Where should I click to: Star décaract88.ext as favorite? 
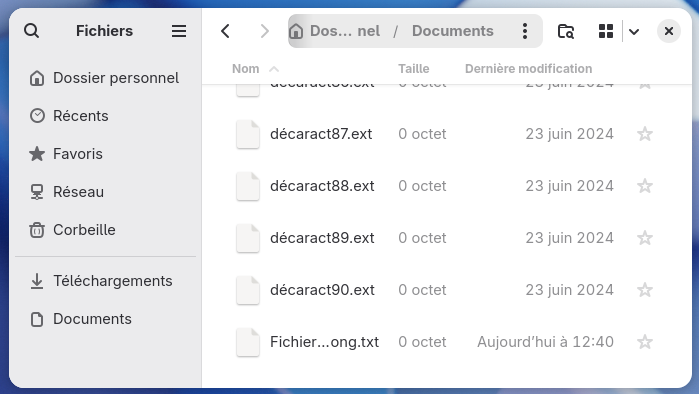pos(645,186)
